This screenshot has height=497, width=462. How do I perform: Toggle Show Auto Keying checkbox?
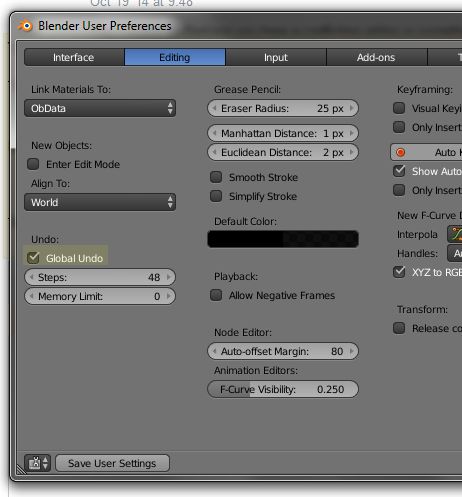pos(399,171)
